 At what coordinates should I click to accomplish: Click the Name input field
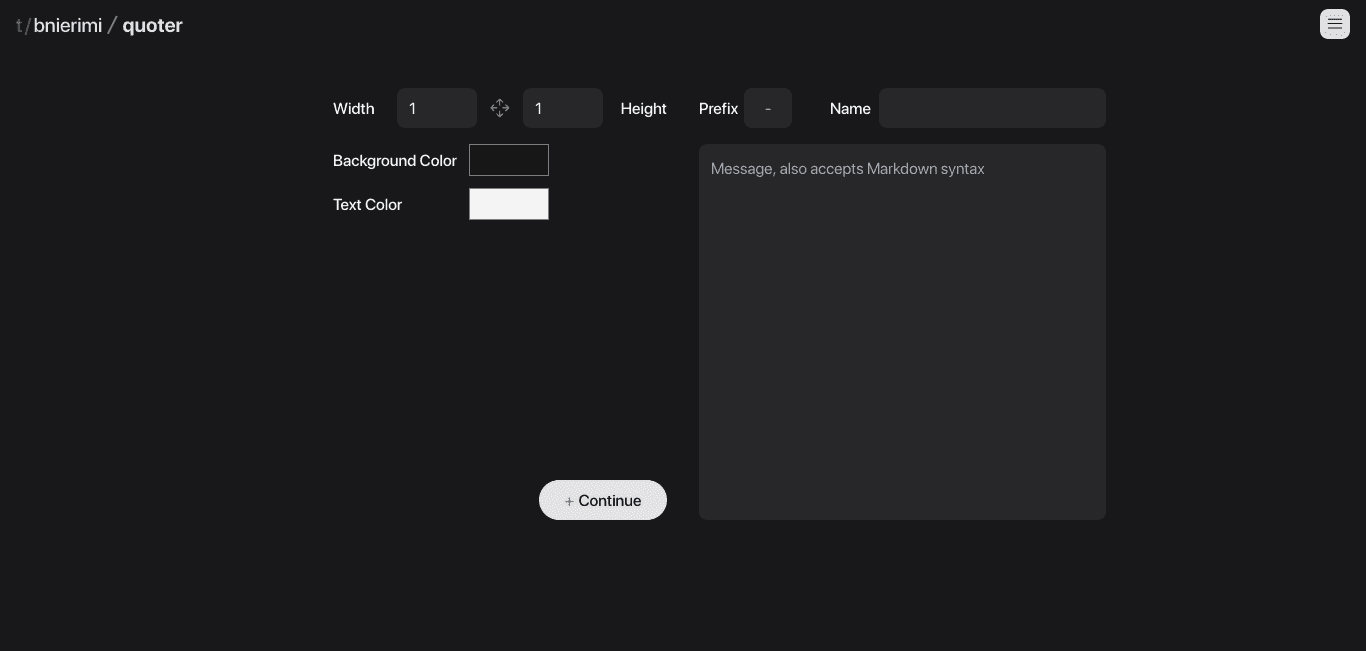click(992, 108)
